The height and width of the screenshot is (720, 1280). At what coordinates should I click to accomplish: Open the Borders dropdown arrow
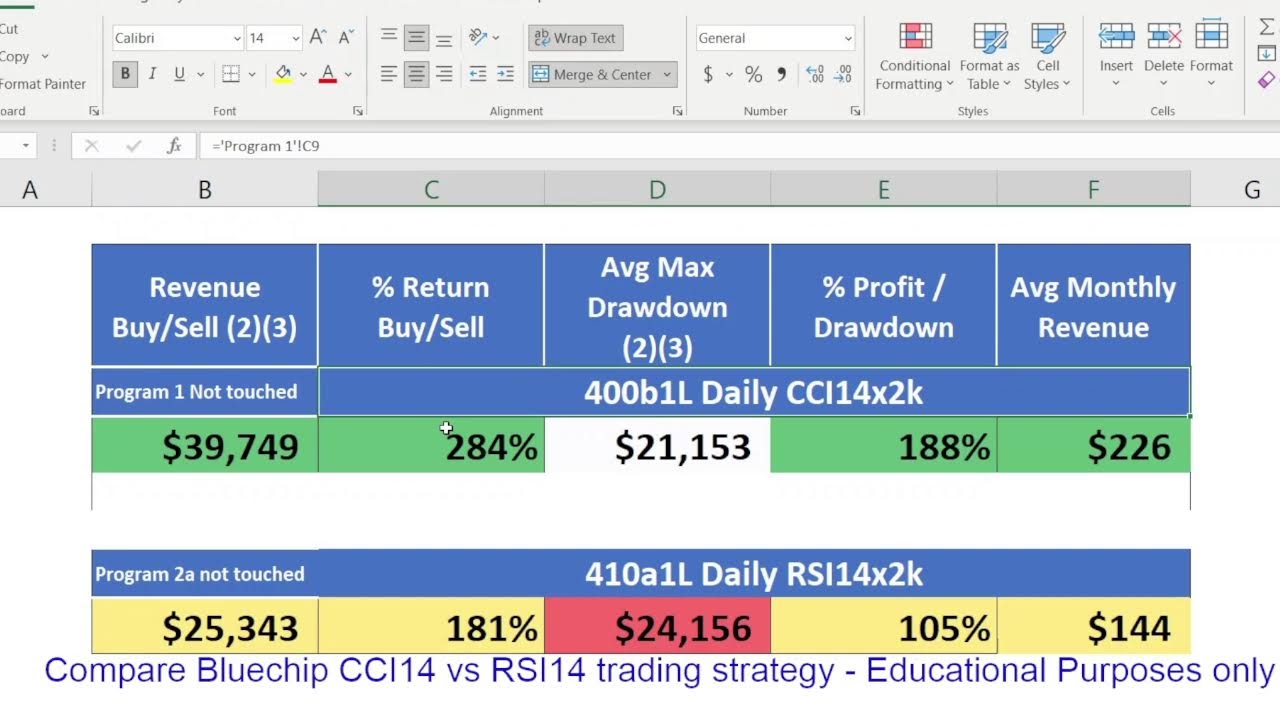tap(252, 74)
